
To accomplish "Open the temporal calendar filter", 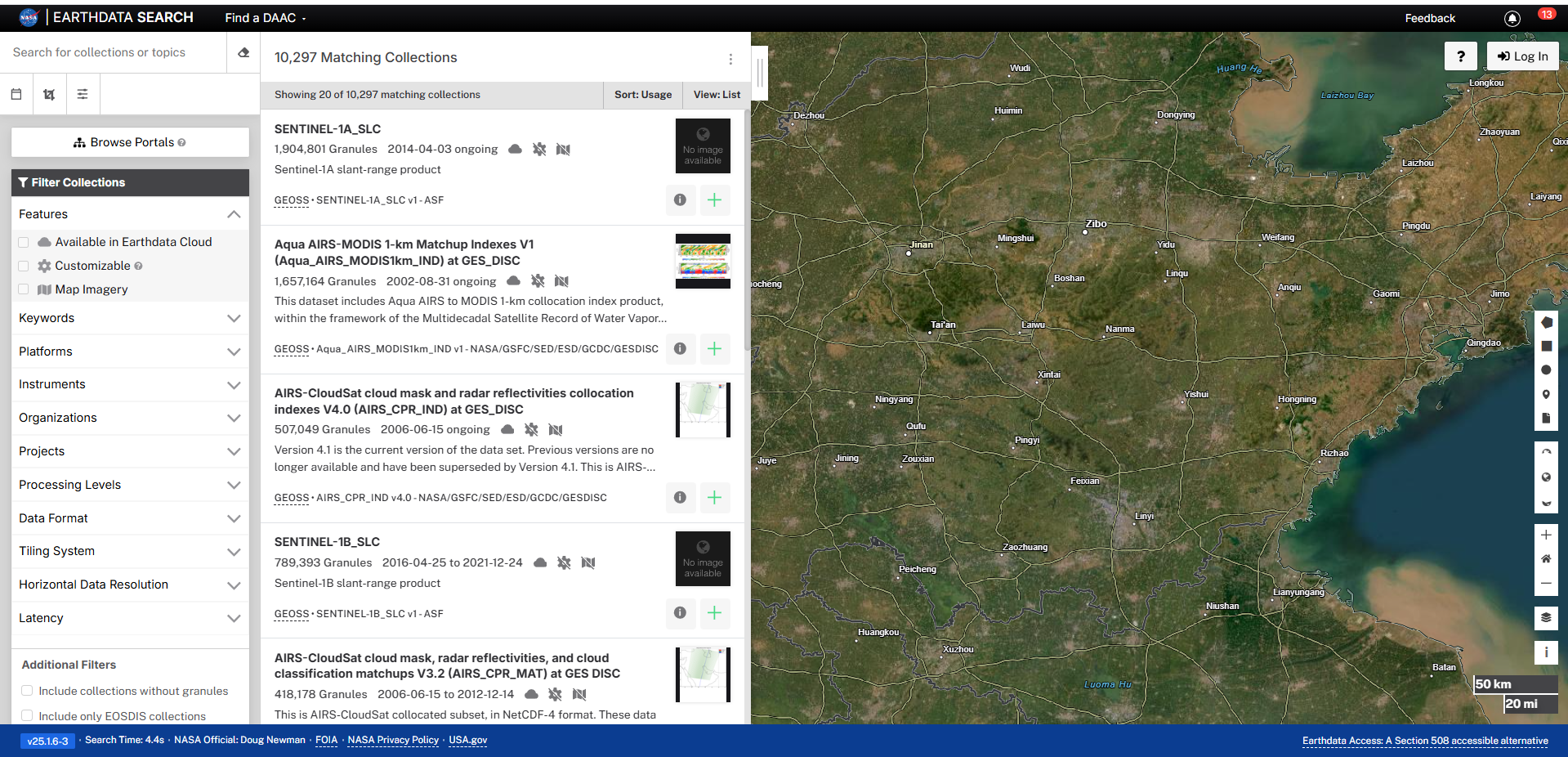I will click(x=16, y=94).
